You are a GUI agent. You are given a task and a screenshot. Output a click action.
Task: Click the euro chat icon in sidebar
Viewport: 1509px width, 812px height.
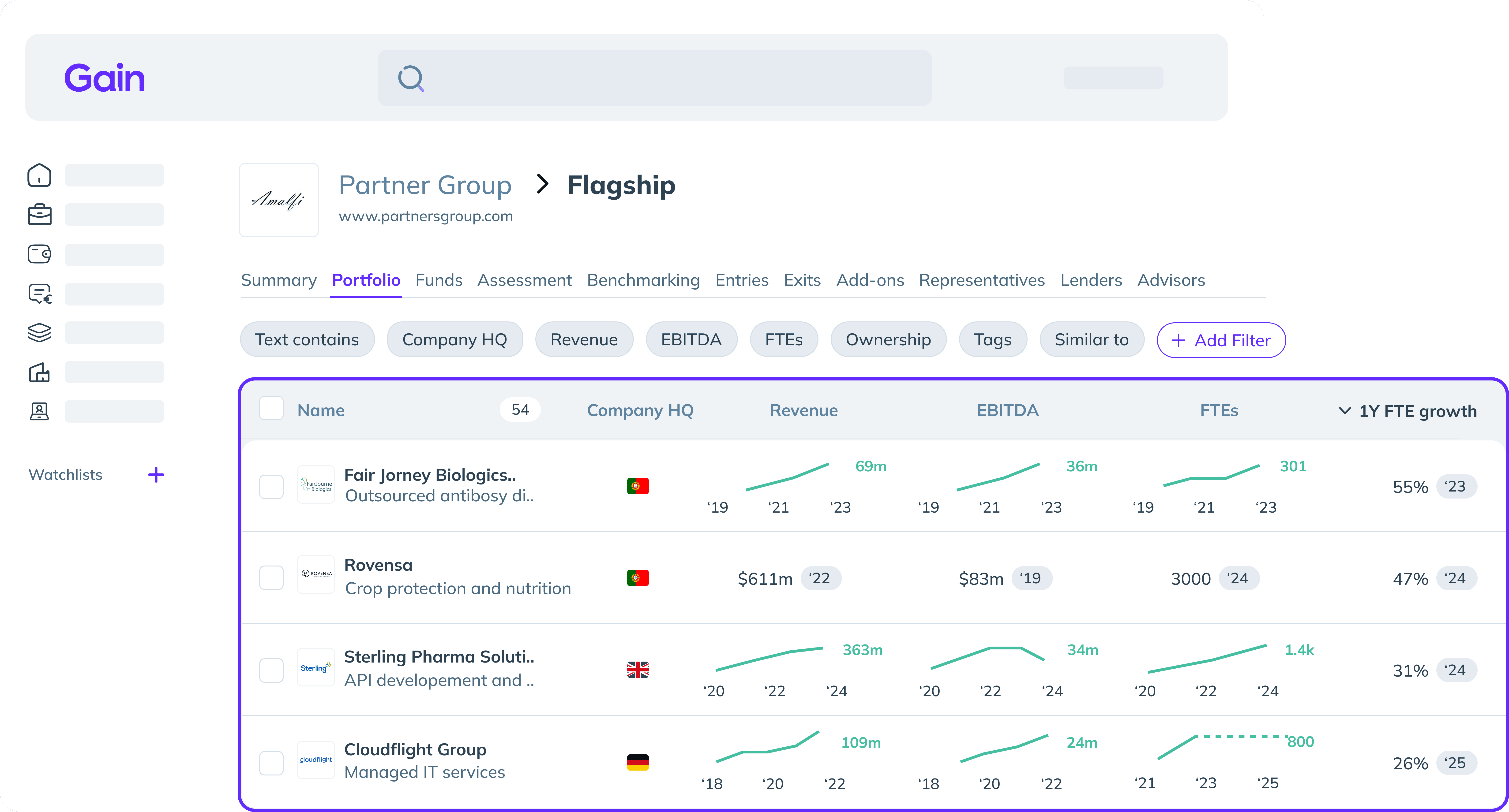40,293
